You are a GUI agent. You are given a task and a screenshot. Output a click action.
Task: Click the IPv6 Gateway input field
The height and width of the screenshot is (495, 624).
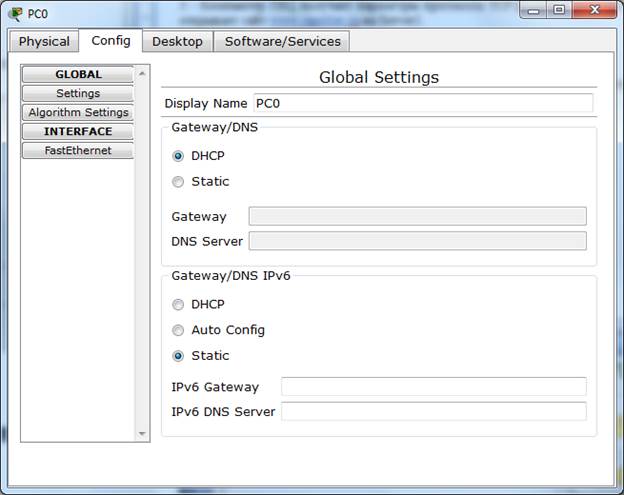[433, 387]
